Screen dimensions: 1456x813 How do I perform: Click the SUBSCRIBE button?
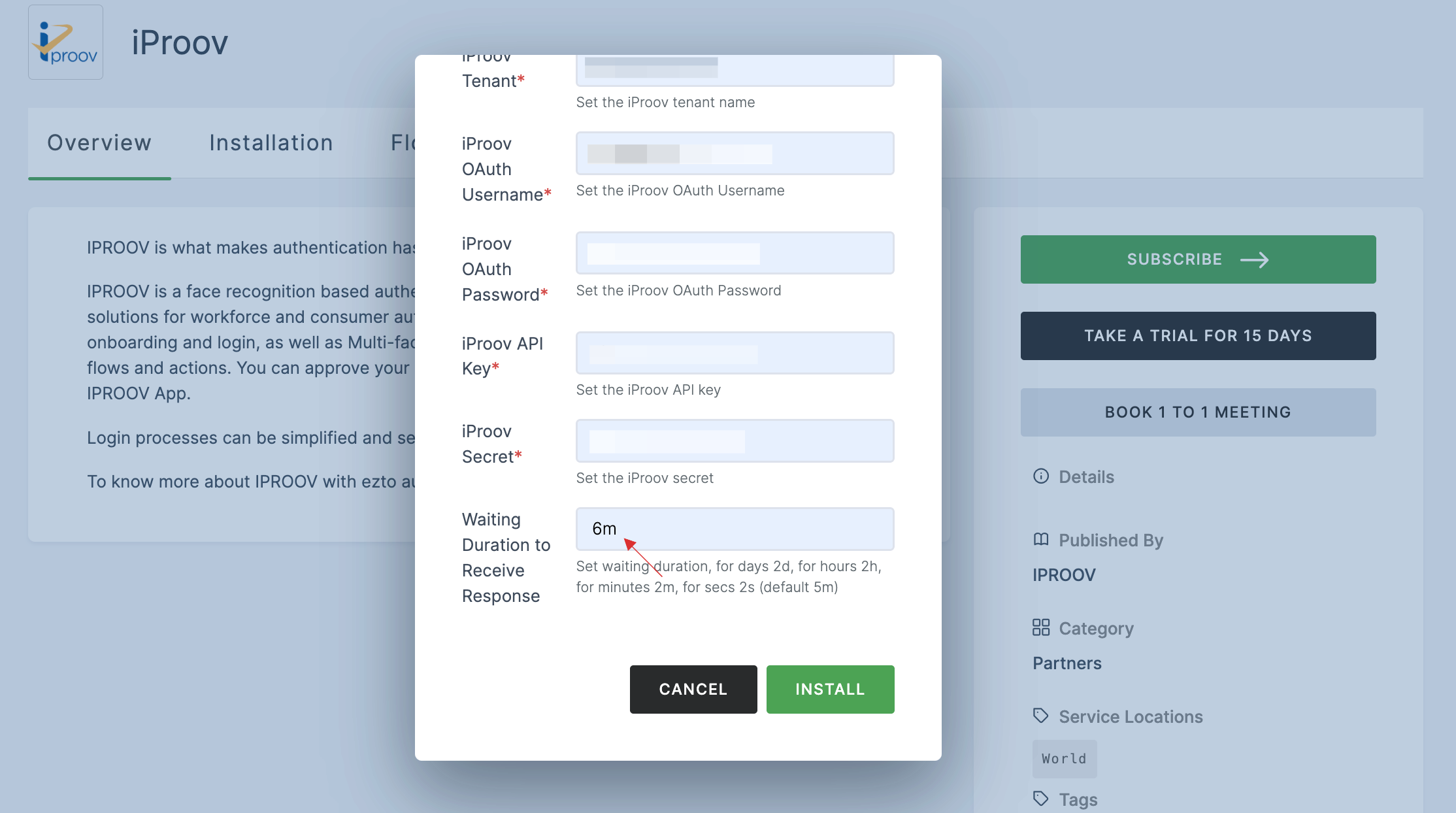1198,259
